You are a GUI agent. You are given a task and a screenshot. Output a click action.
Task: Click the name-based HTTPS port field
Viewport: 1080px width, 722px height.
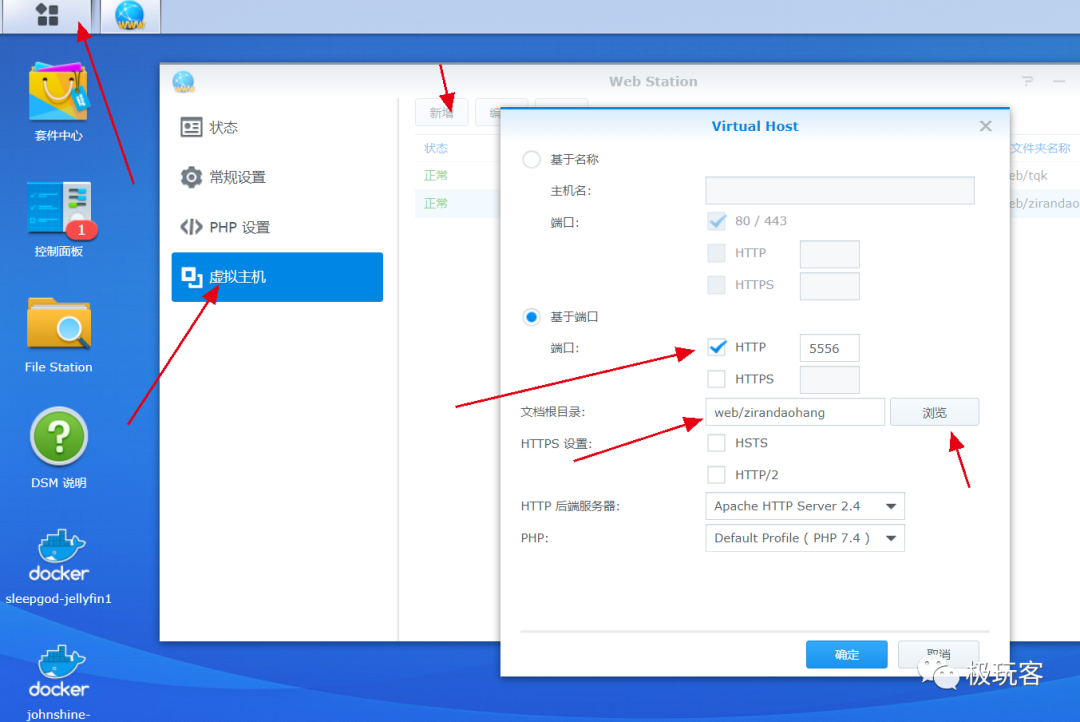point(829,286)
